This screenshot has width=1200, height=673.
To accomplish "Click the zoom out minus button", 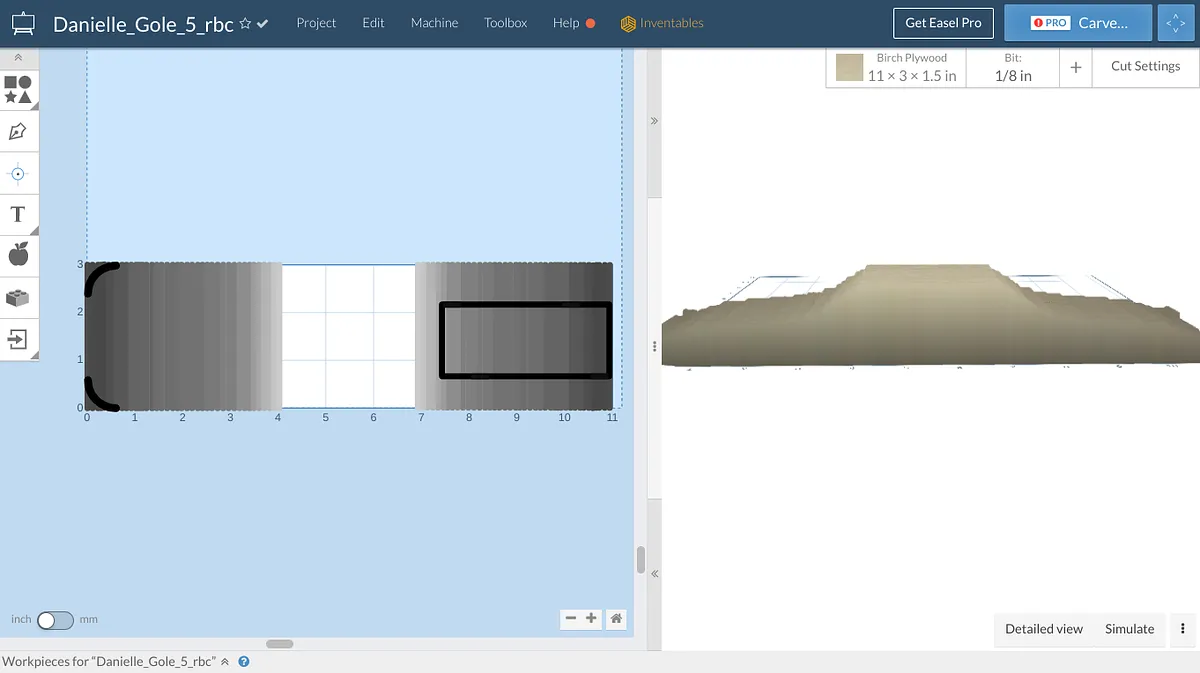I will click(571, 619).
